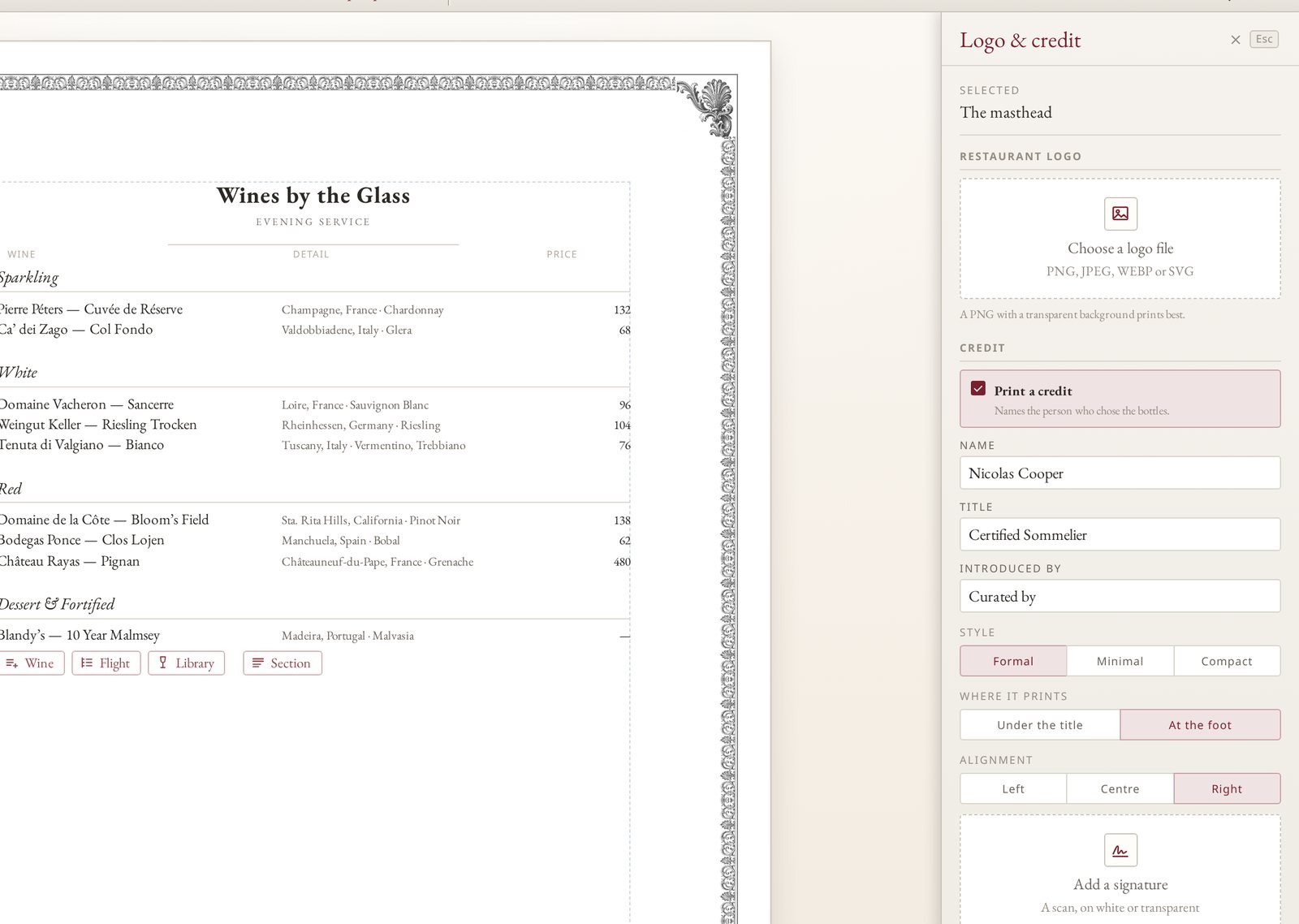Screen dimensions: 1299x924
Task: Select the Minimal style
Action: pyautogui.click(x=1120, y=661)
